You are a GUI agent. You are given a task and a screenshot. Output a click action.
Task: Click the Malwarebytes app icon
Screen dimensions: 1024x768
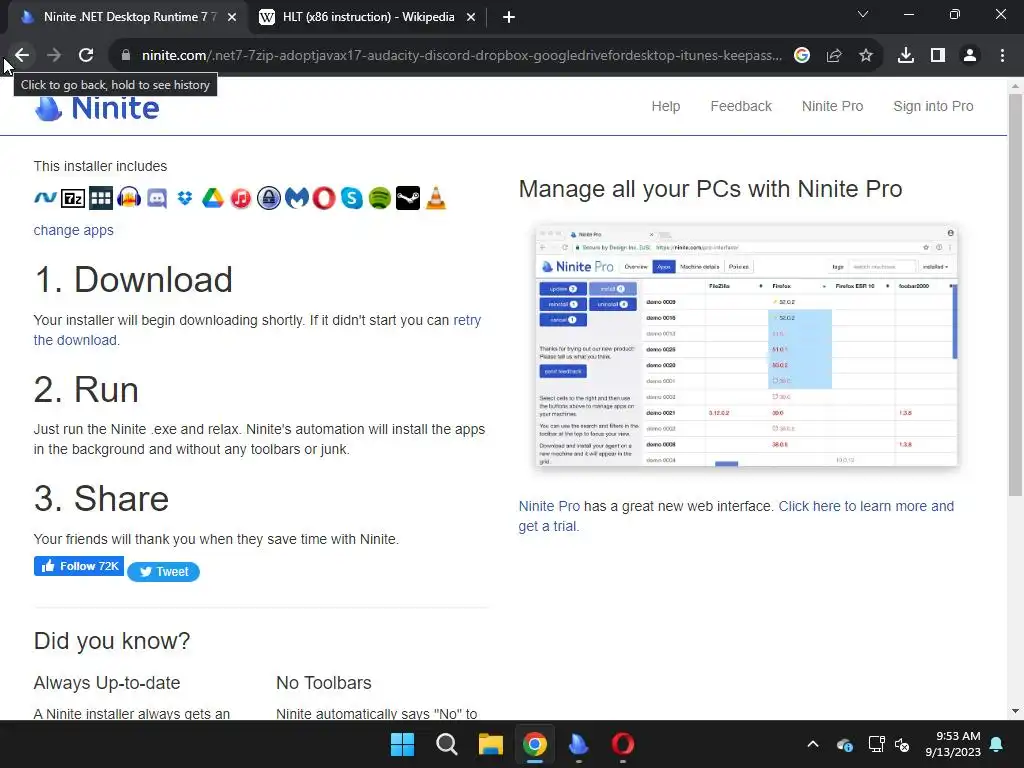296,198
